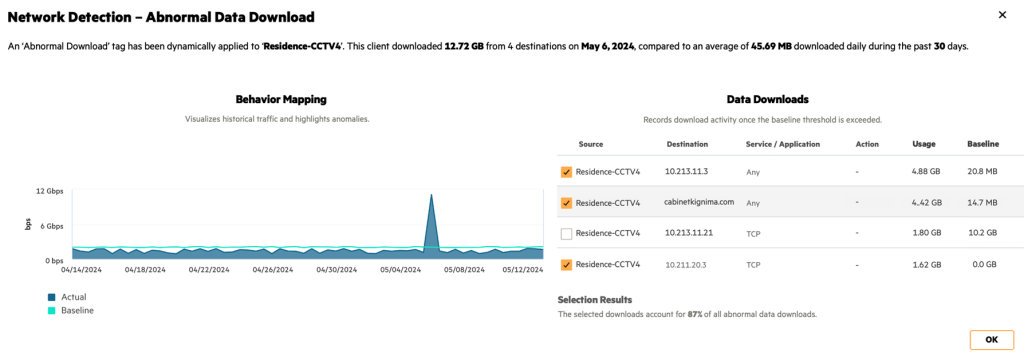Click the Service / Application column header
This screenshot has height=361, width=1024.
point(782,144)
